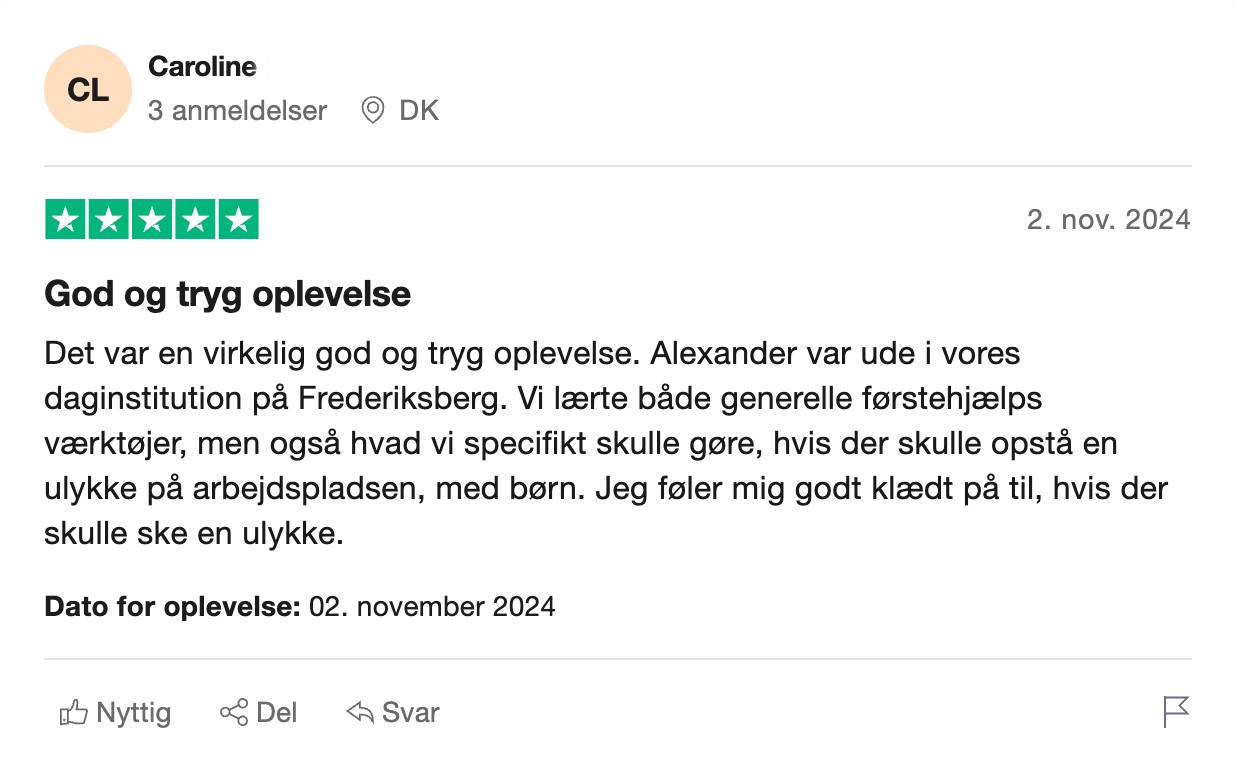This screenshot has width=1236, height=764.
Task: Click the DK location label
Action: click(x=419, y=110)
